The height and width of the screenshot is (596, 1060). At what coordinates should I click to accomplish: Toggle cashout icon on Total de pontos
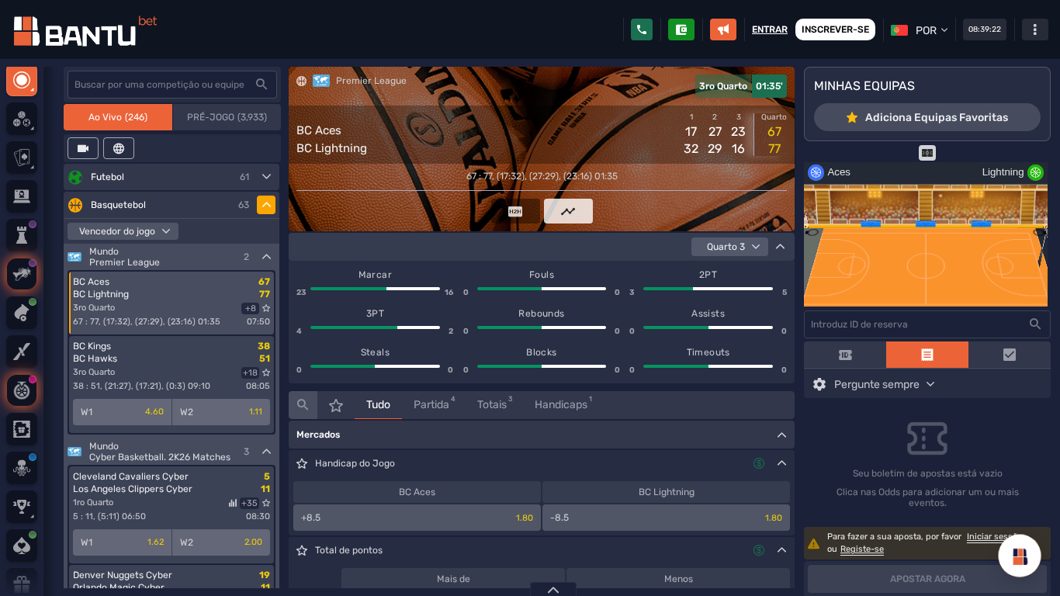click(758, 551)
